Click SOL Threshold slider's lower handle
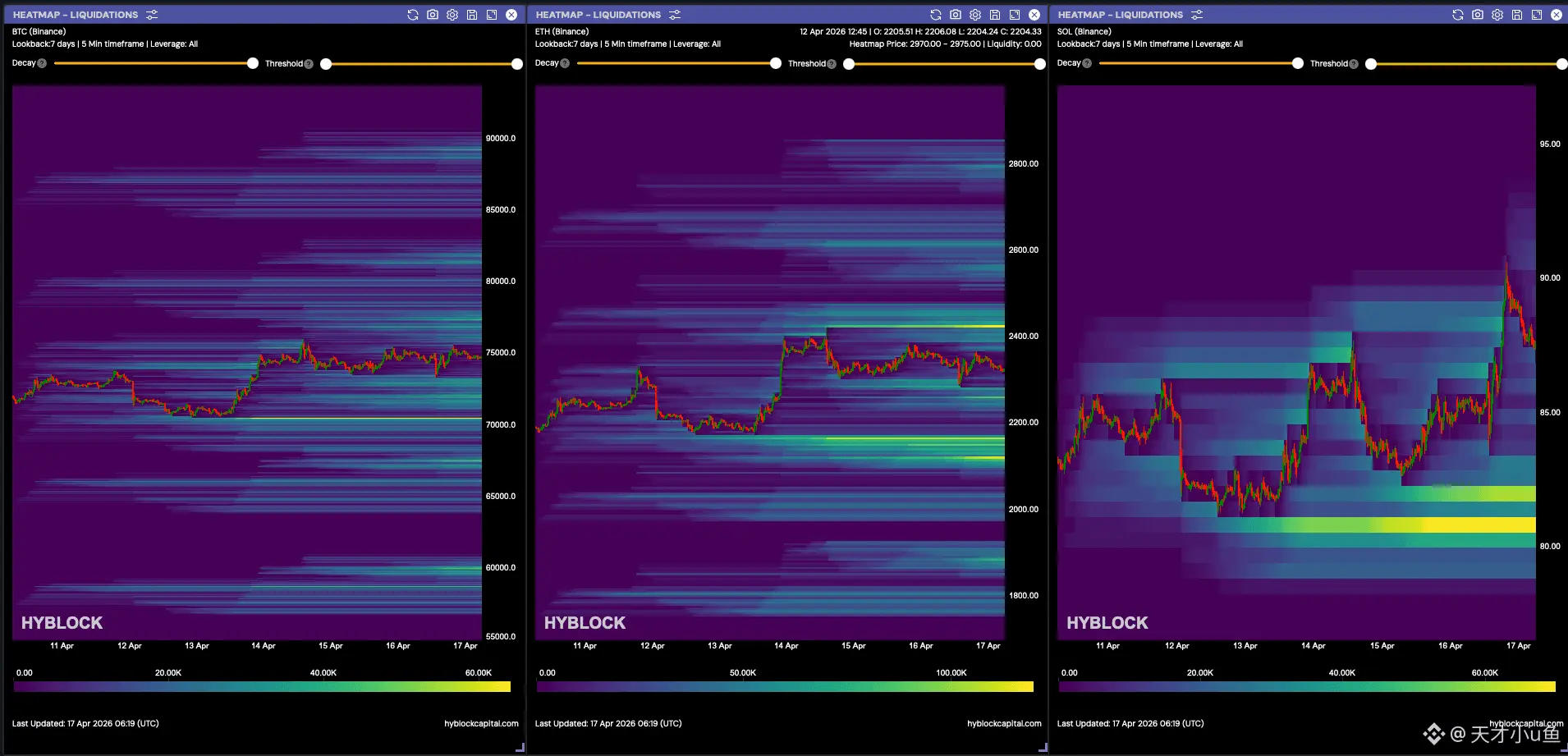This screenshot has height=756, width=1568. (x=1371, y=64)
